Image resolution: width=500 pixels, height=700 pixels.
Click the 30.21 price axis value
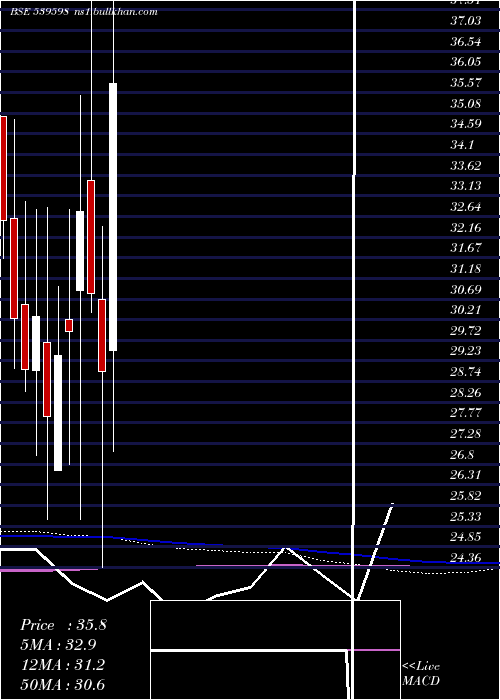[x=466, y=310]
